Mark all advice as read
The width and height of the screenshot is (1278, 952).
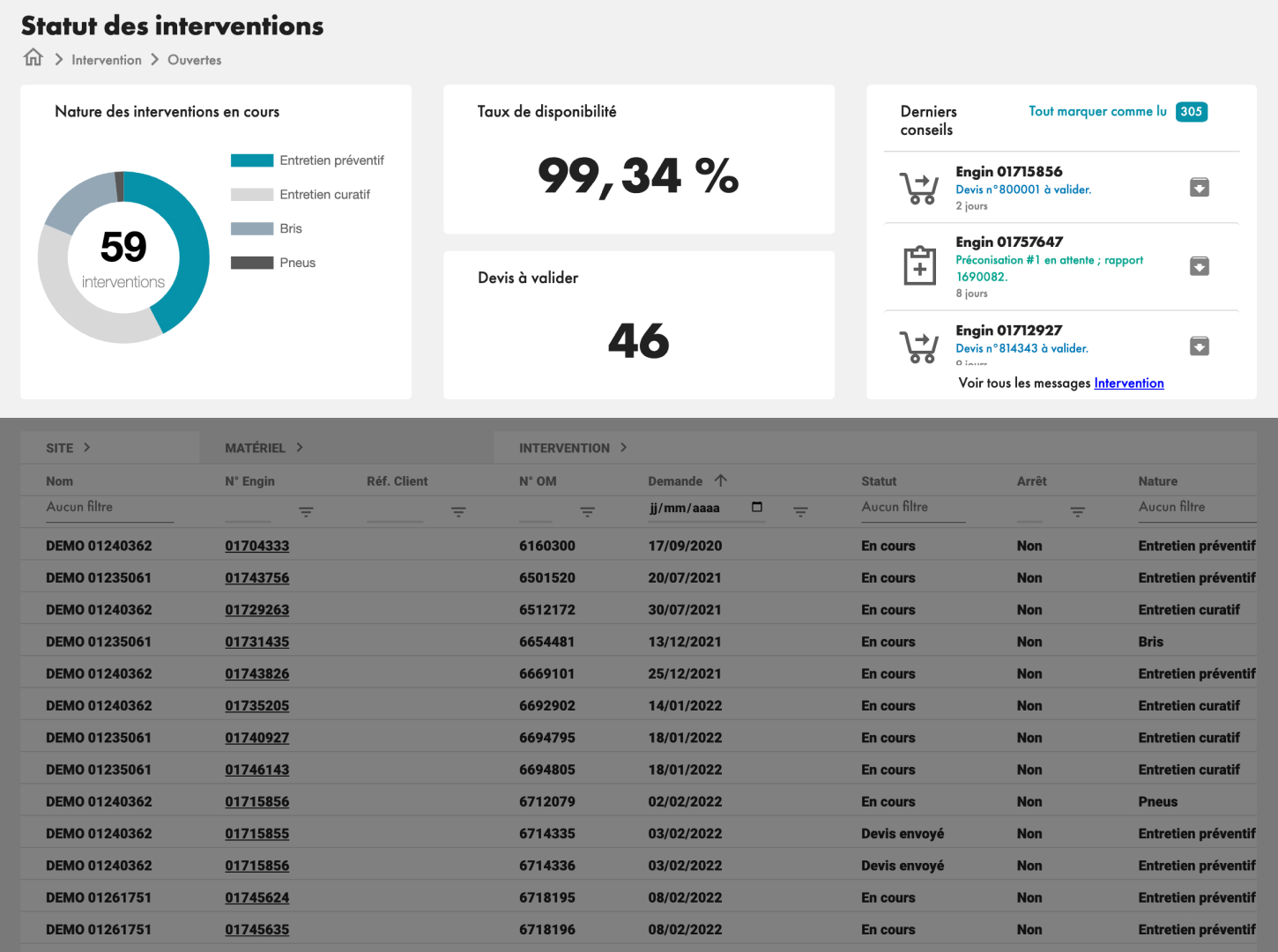coord(1097,111)
